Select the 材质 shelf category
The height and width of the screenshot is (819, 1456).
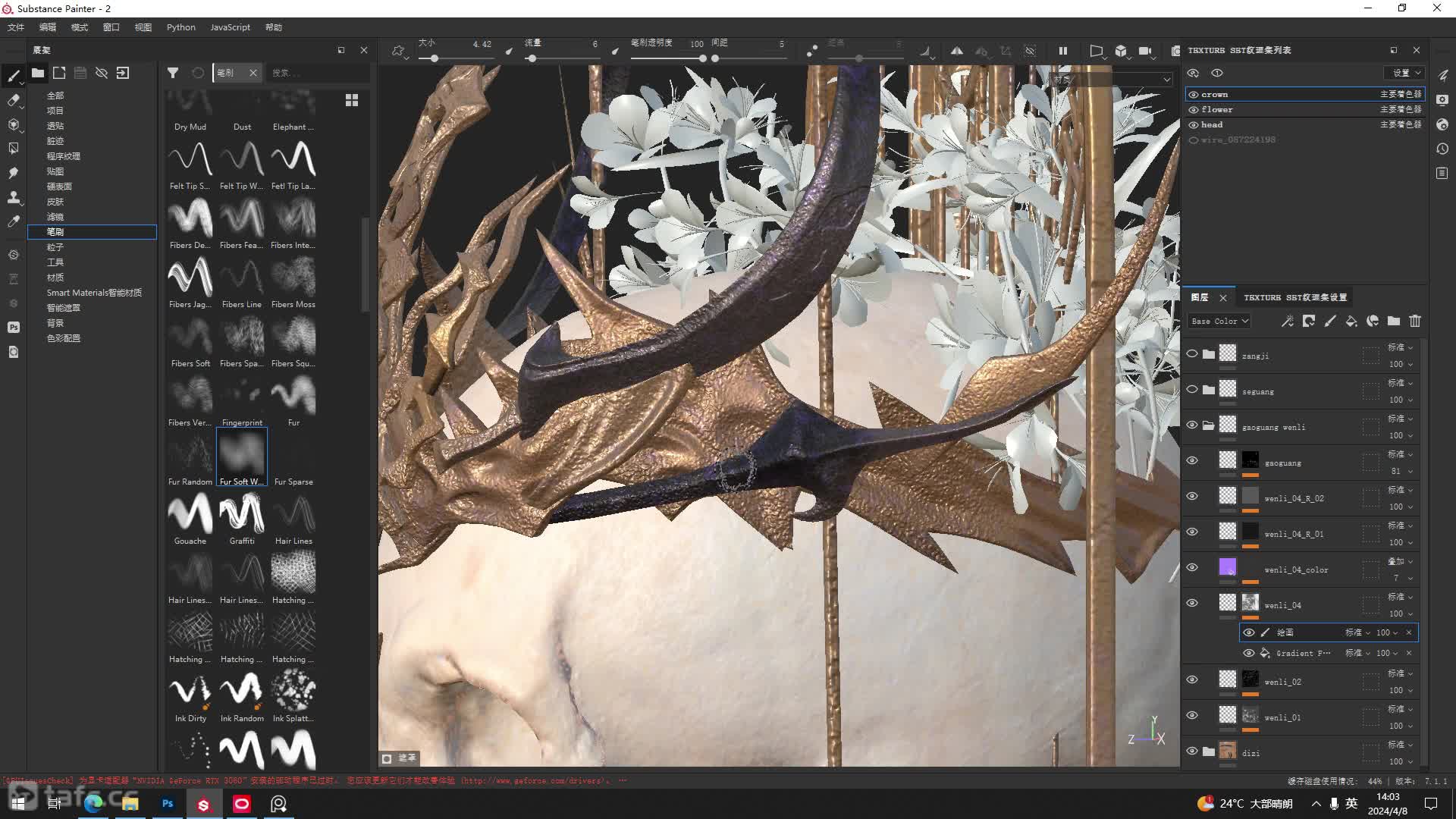tap(55, 278)
